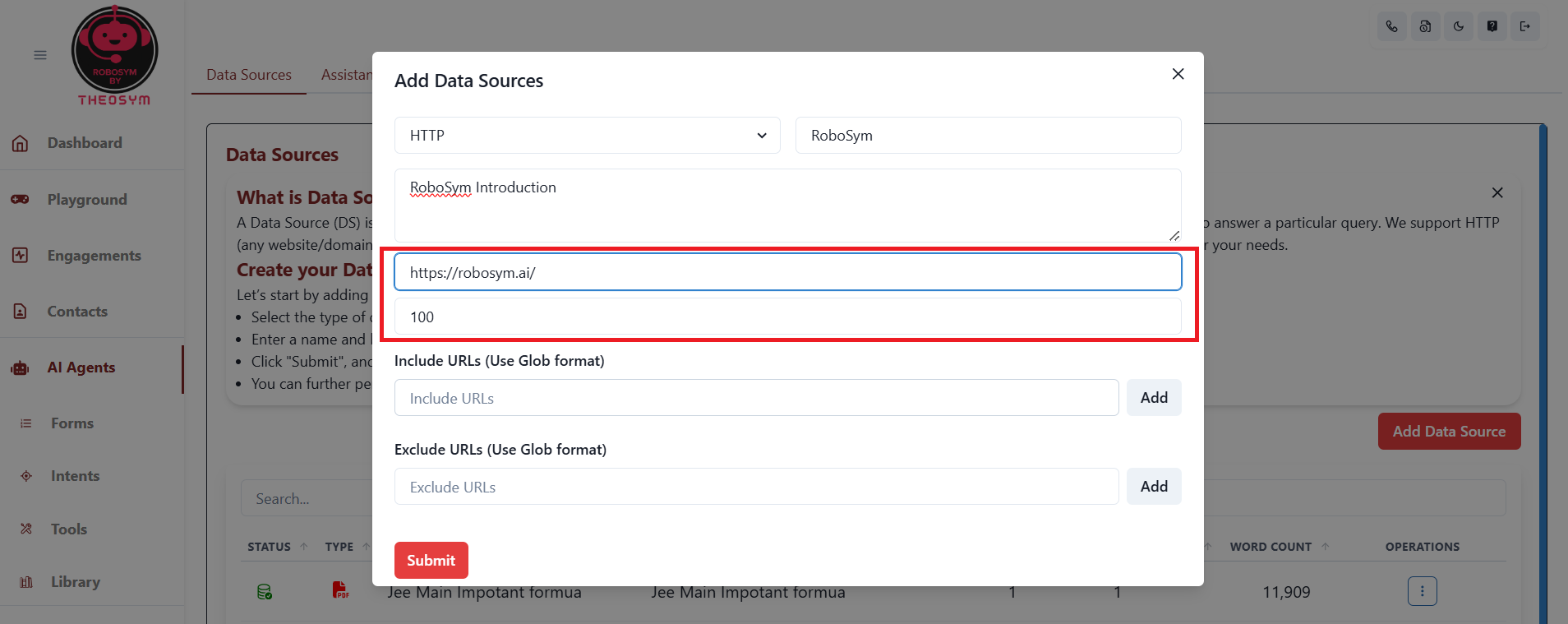The width and height of the screenshot is (1568, 624).
Task: Click the Exclude URLs input field
Action: [x=757, y=487]
